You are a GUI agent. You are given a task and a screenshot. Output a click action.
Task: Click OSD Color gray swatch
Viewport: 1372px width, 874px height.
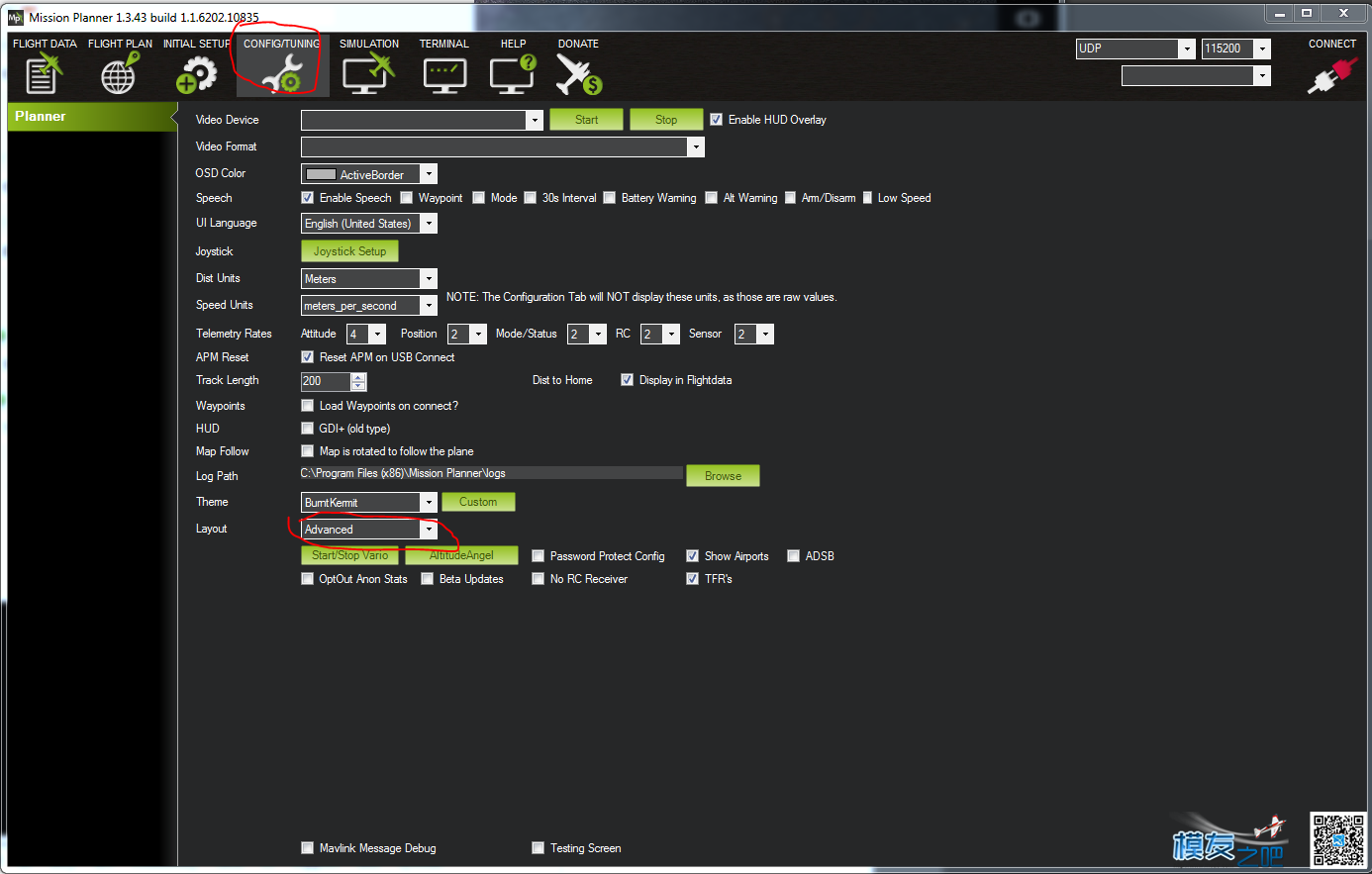click(321, 174)
